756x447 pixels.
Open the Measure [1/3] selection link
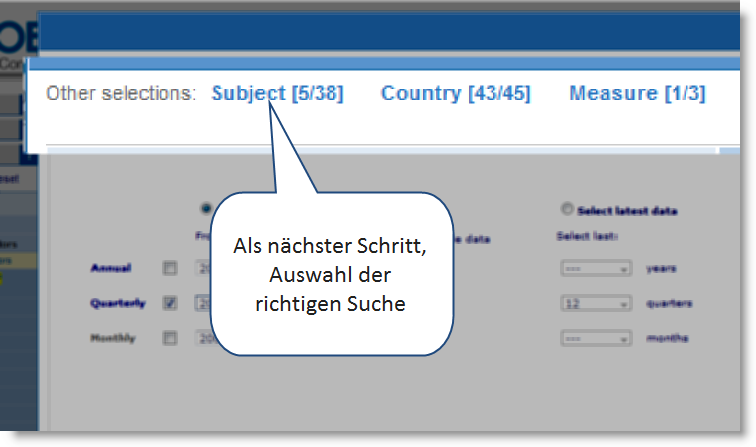point(636,94)
